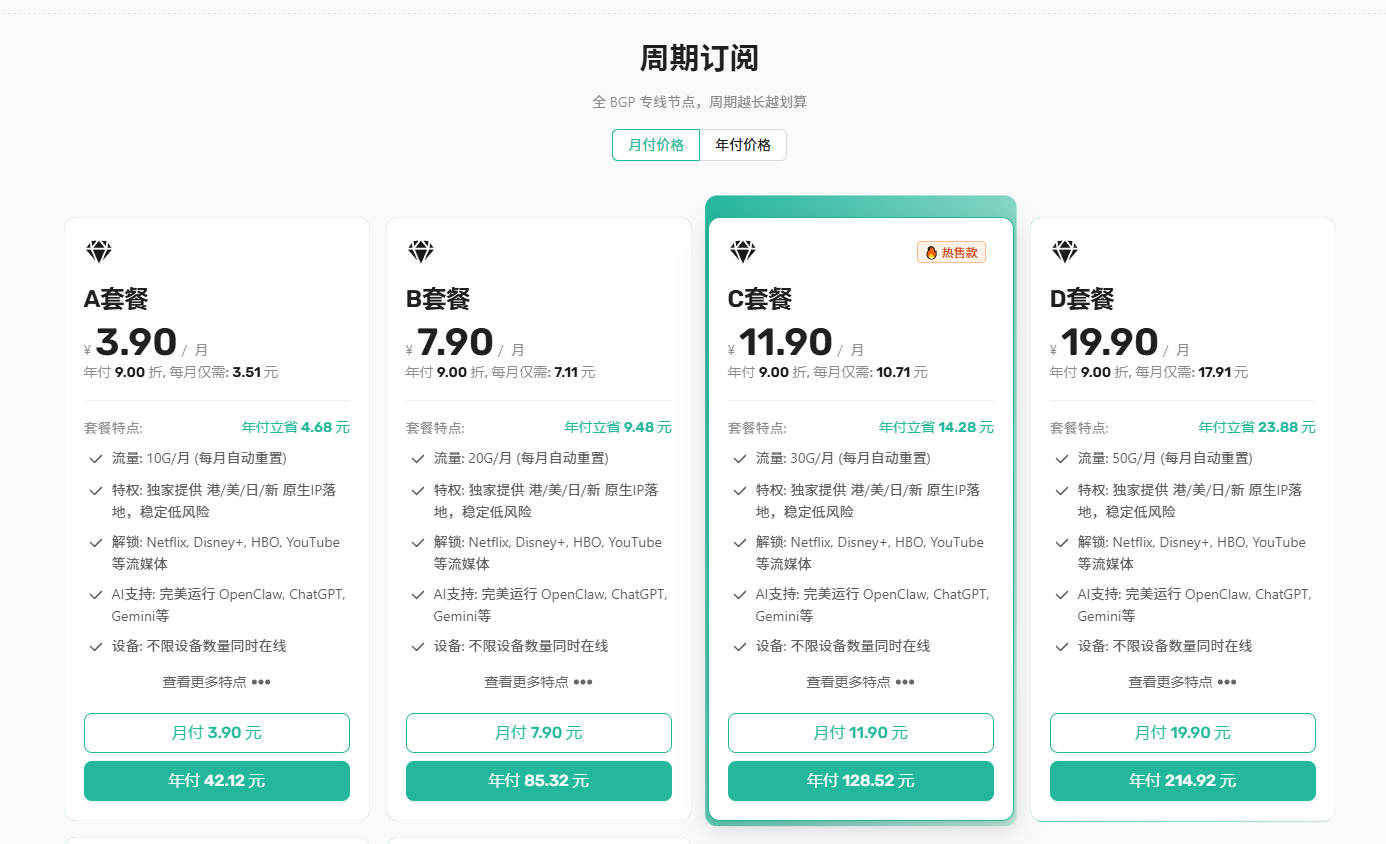Click the checkmark beside C套餐 设备 feature
Viewport: 1386px width, 844px height.
pos(740,647)
